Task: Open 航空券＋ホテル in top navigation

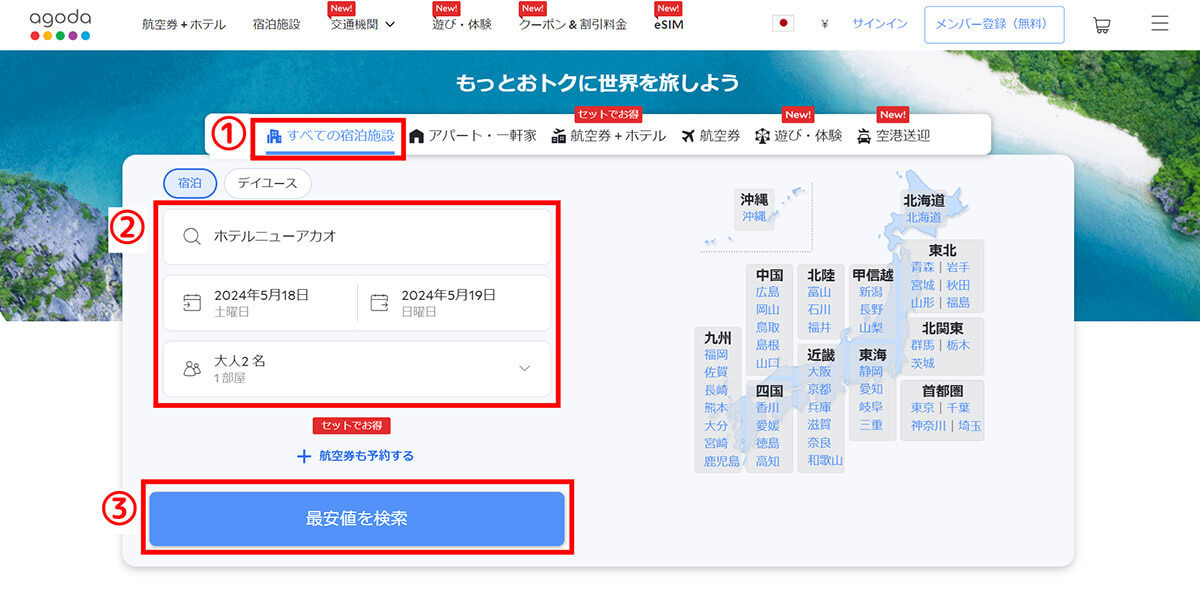Action: pyautogui.click(x=184, y=25)
